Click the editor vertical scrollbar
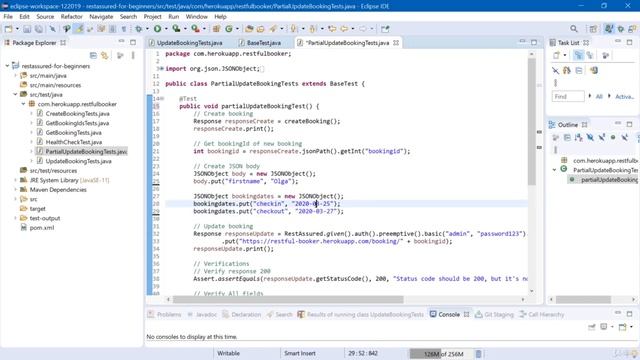This screenshot has width=640, height=360. [x=531, y=121]
